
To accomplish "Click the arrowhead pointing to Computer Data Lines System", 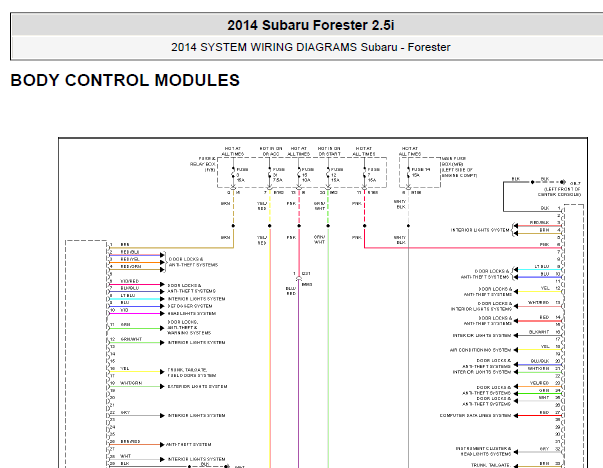I will coord(516,415).
